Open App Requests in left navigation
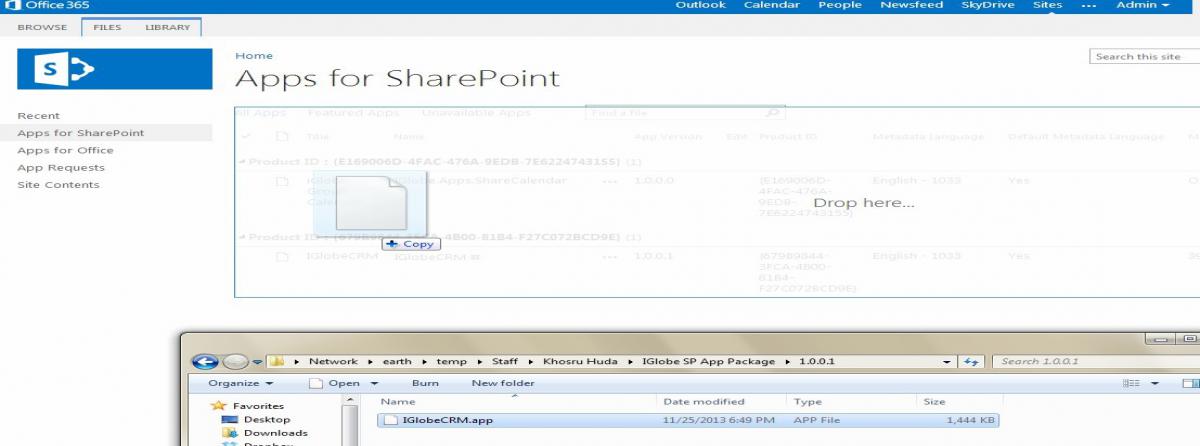This screenshot has height=446, width=1200. tap(61, 168)
